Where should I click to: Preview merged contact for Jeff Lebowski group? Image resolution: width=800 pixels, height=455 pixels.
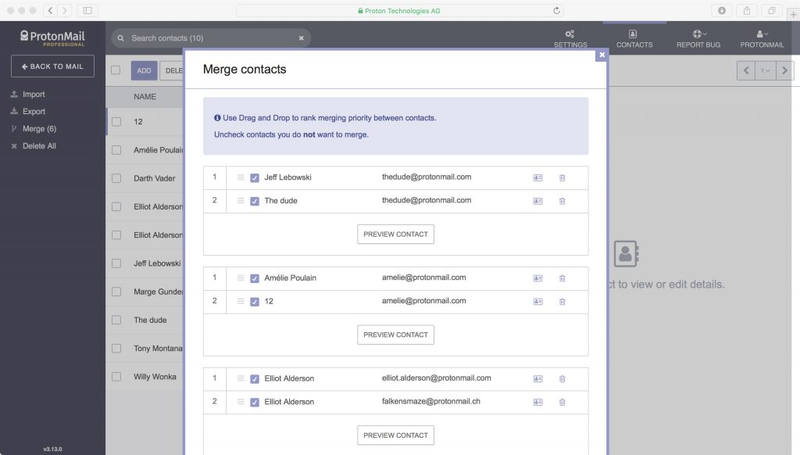click(395, 234)
